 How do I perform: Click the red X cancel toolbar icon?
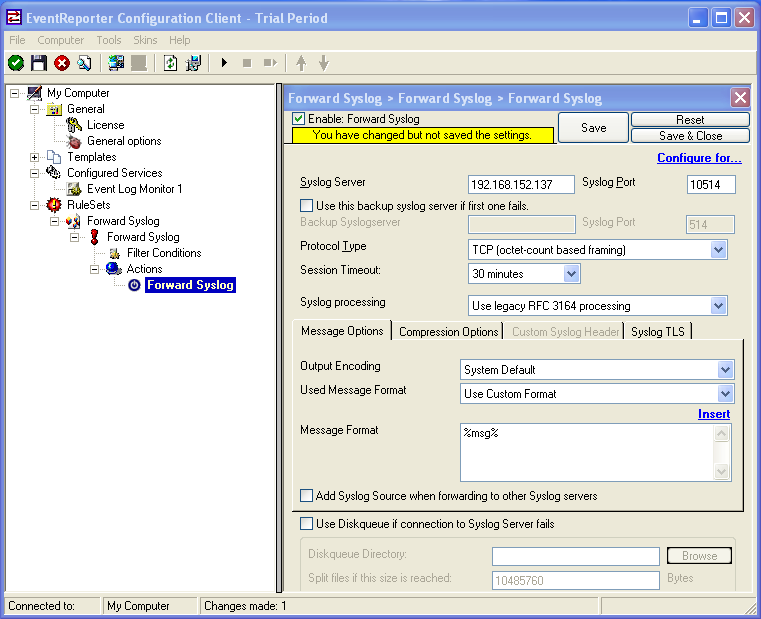point(62,63)
